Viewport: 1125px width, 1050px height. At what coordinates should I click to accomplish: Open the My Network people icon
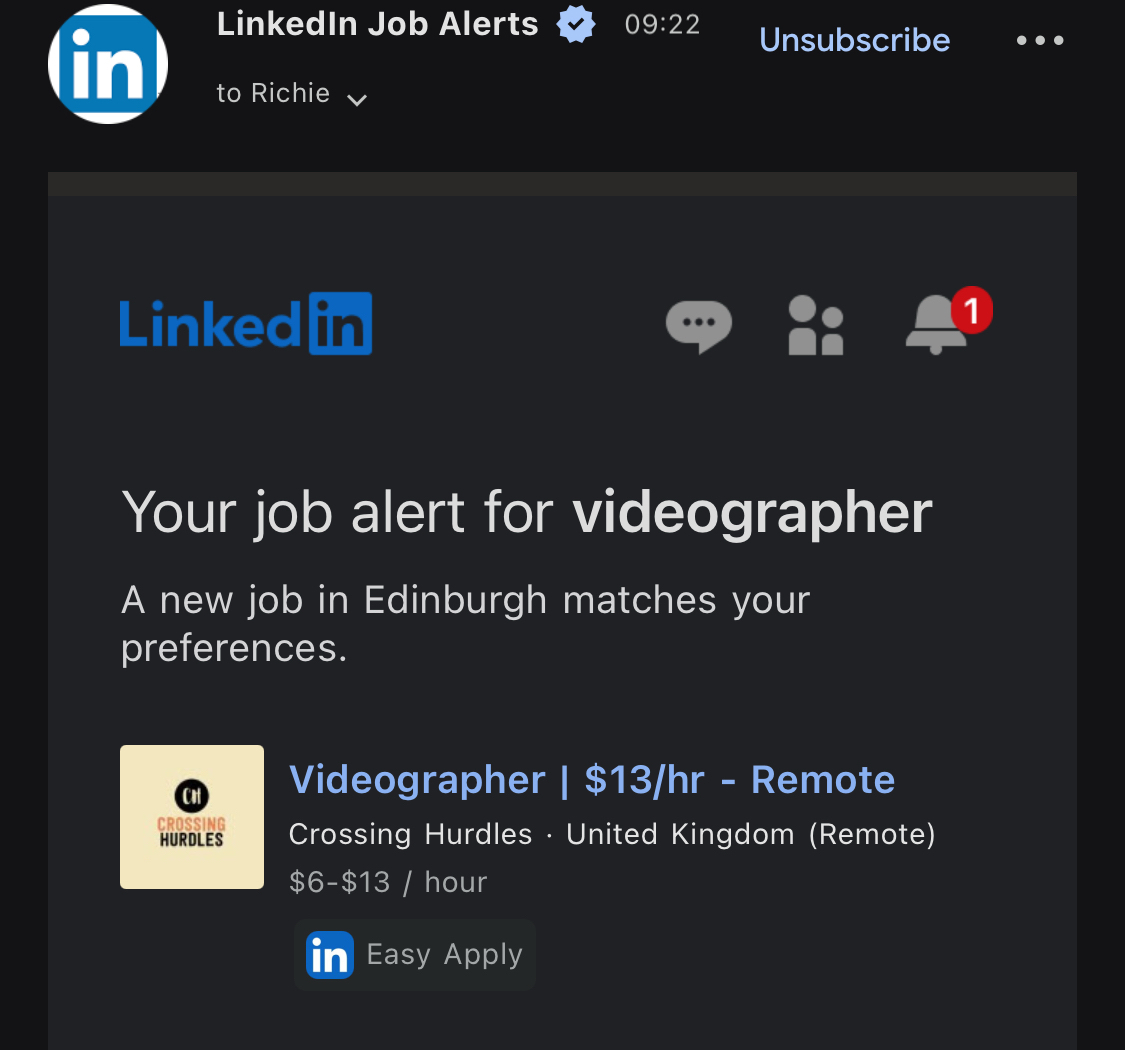(816, 325)
